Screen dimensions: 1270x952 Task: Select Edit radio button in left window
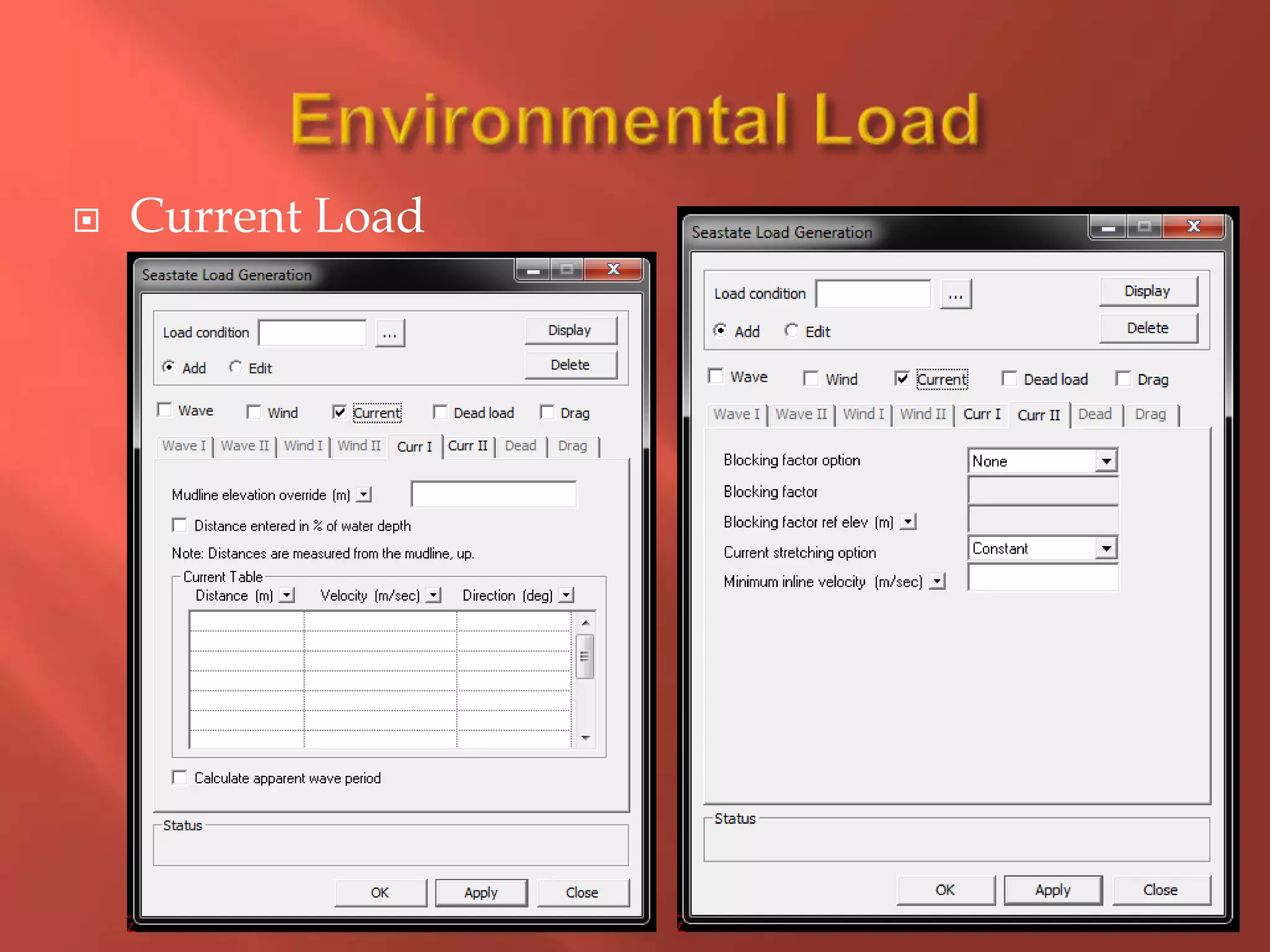tap(235, 367)
